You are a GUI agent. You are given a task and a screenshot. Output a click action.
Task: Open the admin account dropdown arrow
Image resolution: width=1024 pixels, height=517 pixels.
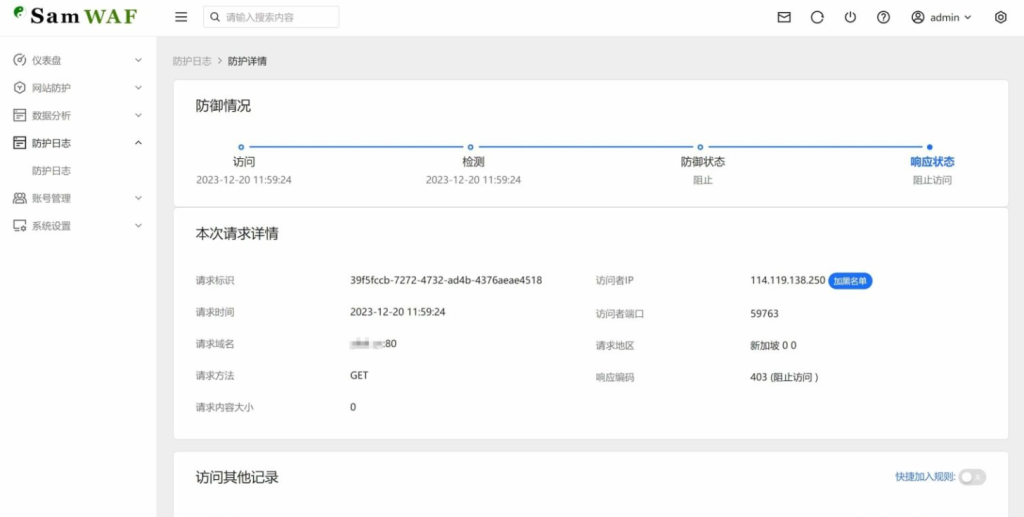click(968, 18)
